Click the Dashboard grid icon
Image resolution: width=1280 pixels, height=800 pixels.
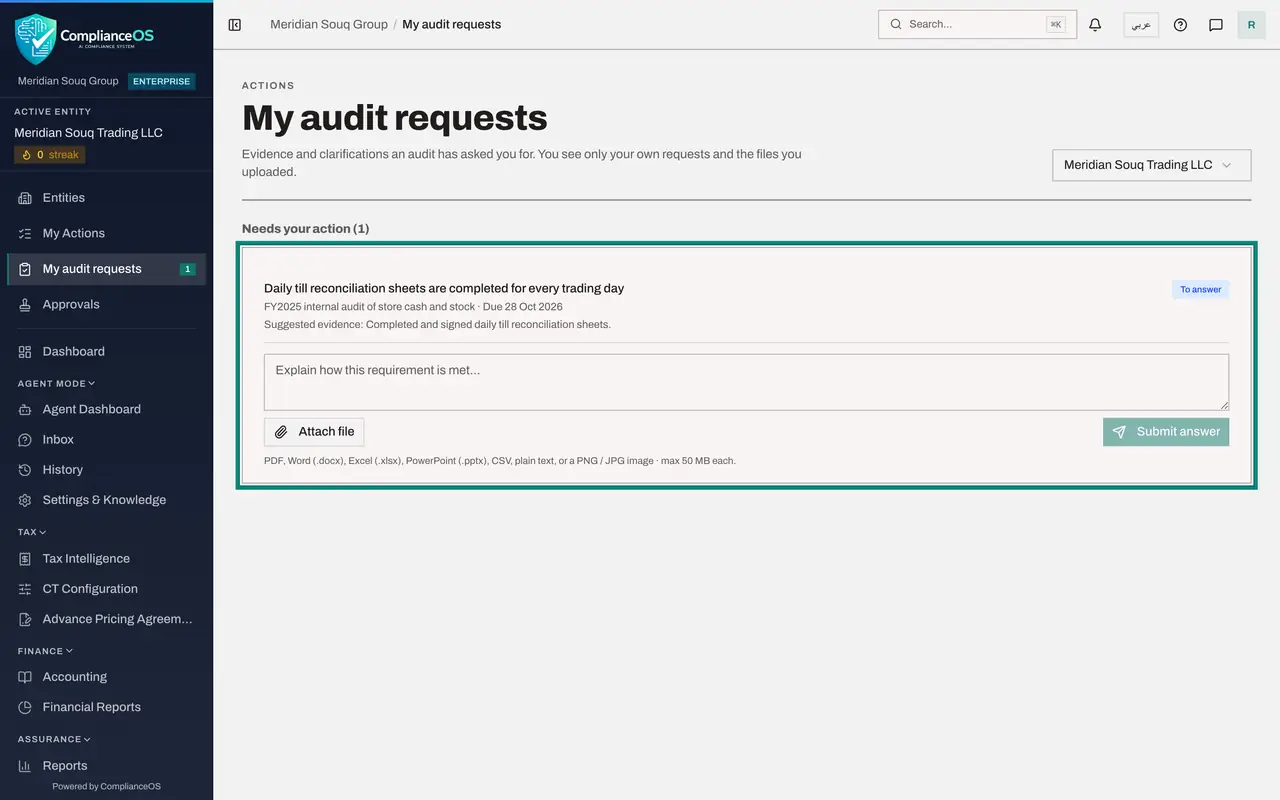coord(25,352)
